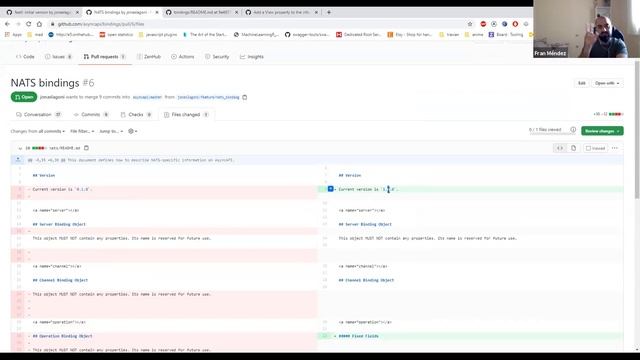Open 'Changes from all commits' dropdown
This screenshot has height=360, width=640.
click(x=38, y=131)
